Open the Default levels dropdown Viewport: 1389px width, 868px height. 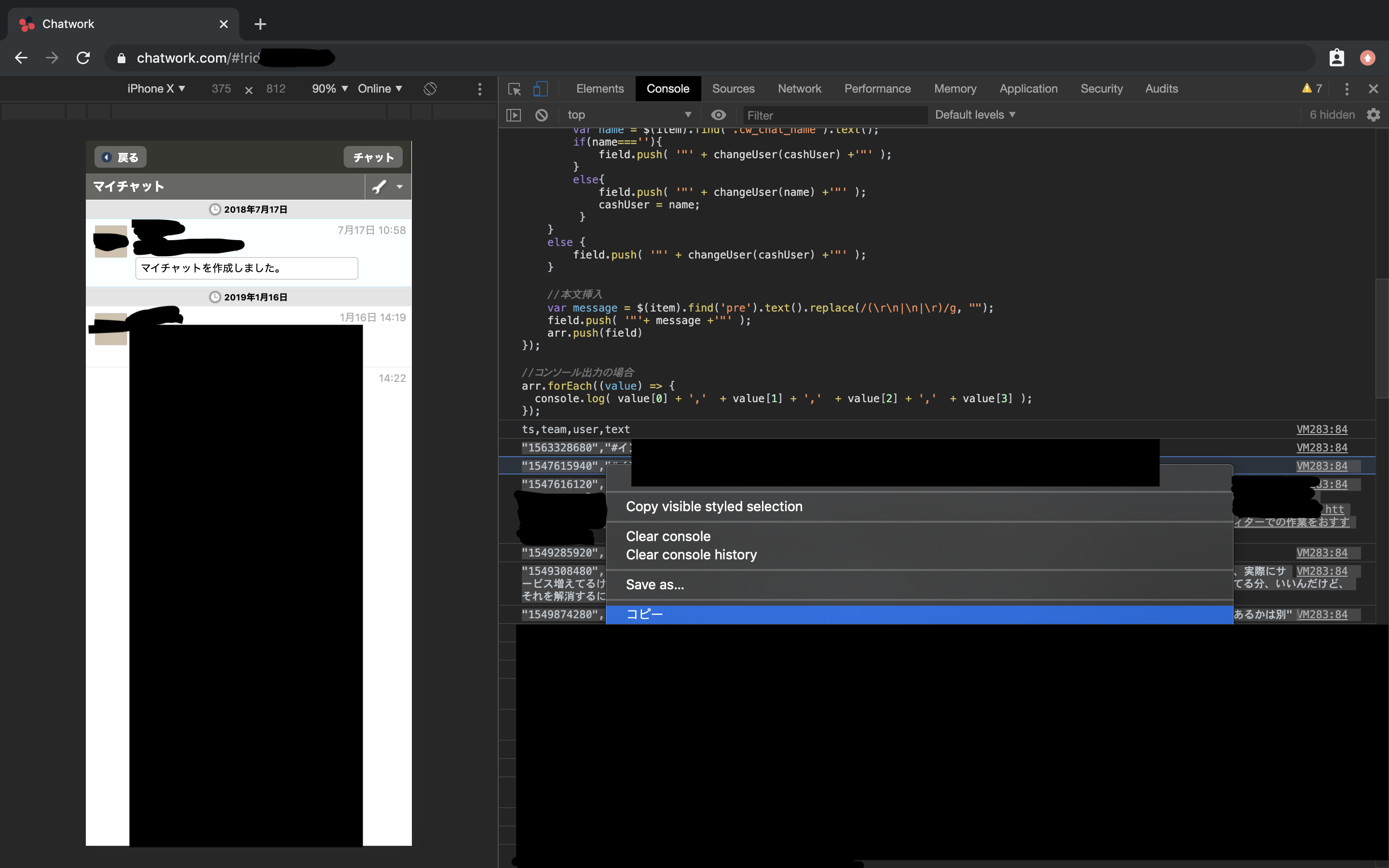coord(974,115)
